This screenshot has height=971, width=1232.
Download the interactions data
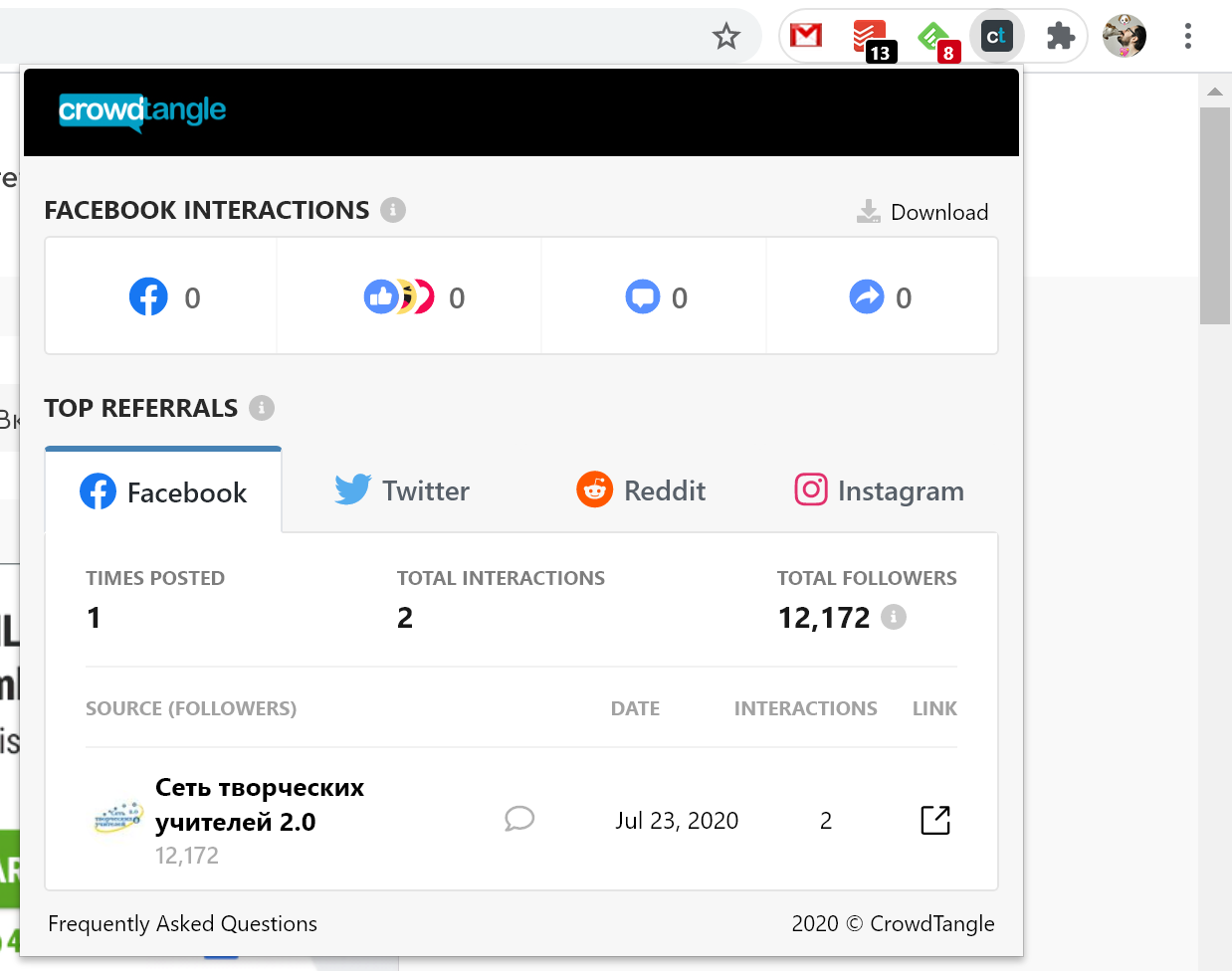tap(923, 212)
